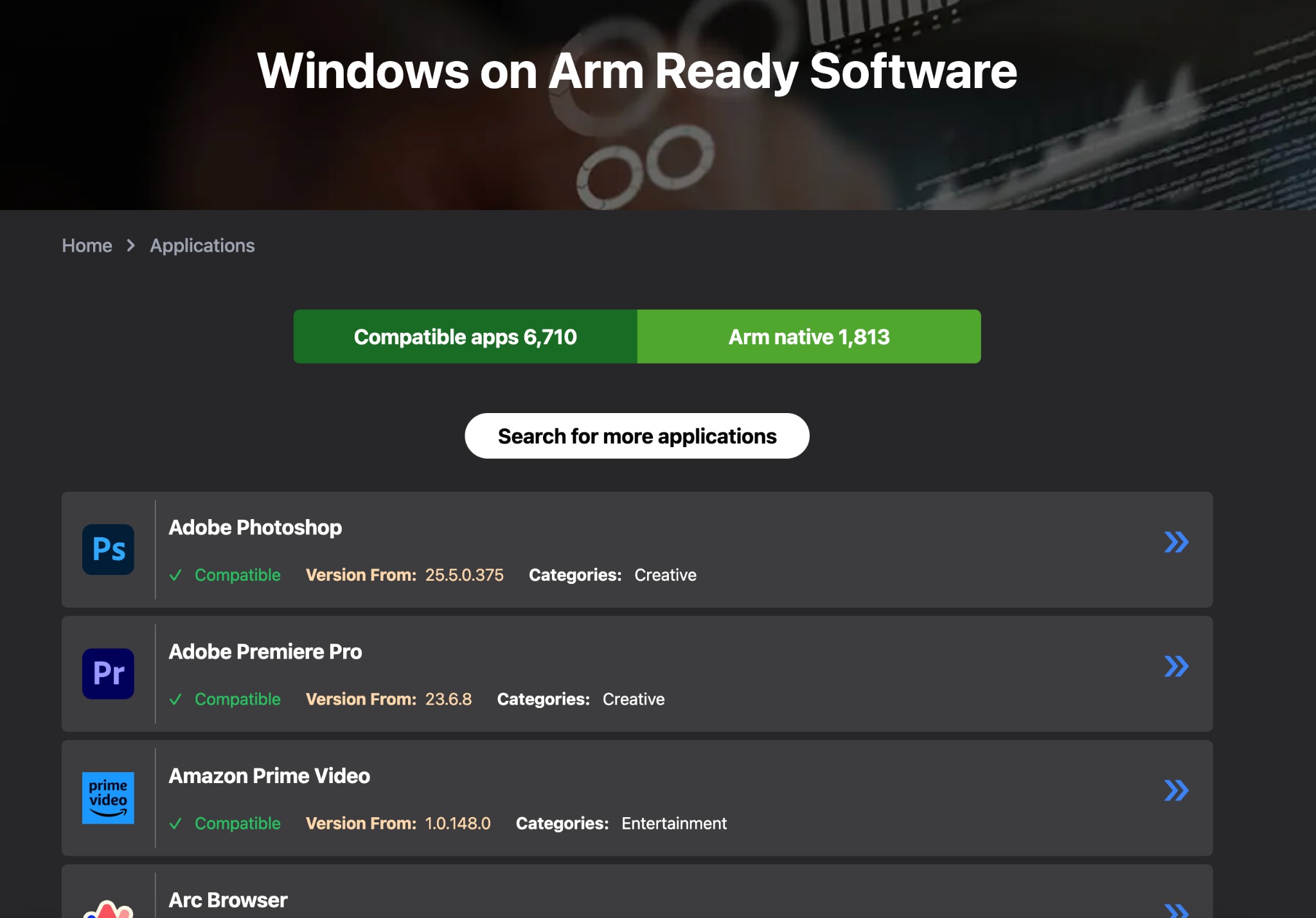Go to Home breadcrumb link
The image size is (1316, 918).
coord(87,245)
